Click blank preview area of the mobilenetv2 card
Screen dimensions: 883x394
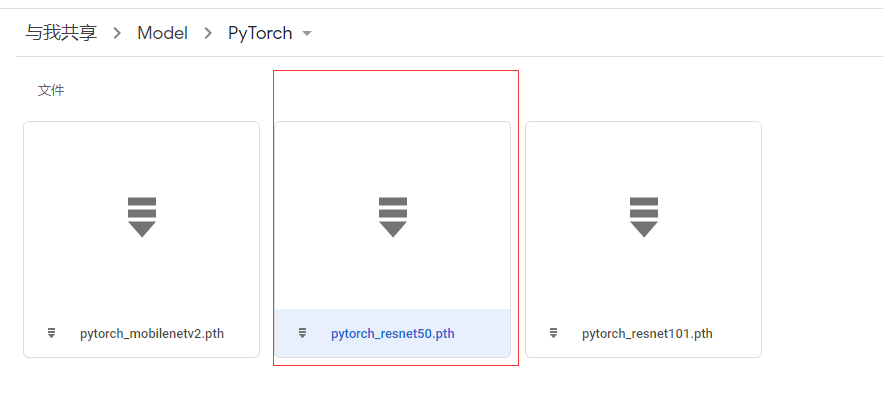(x=142, y=158)
